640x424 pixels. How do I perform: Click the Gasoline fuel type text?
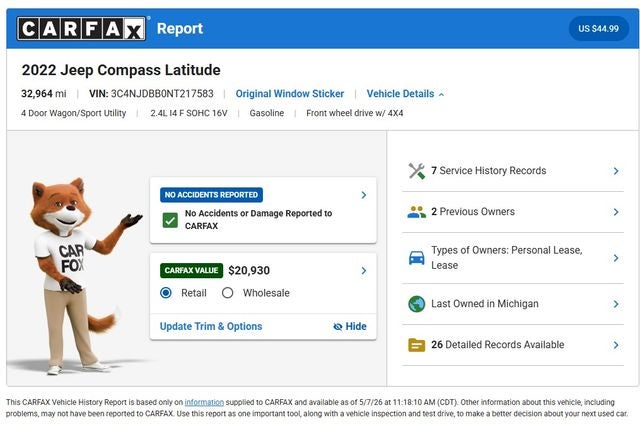(267, 113)
